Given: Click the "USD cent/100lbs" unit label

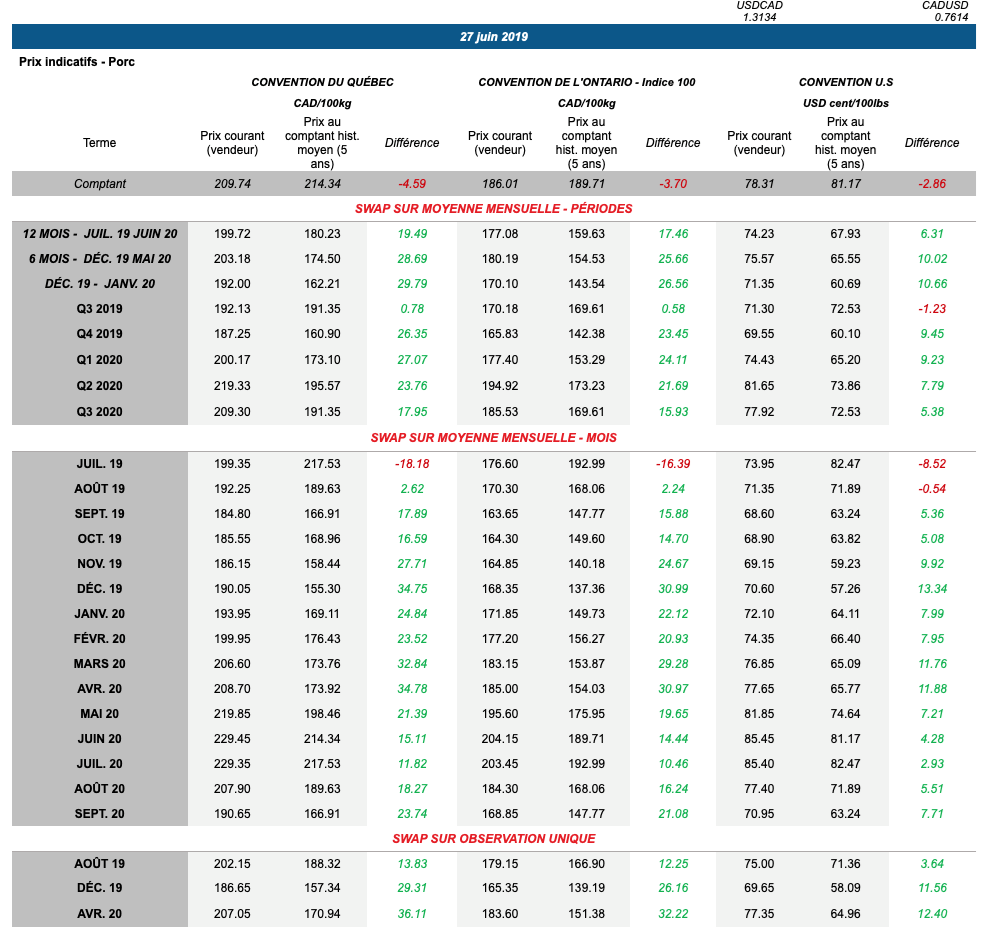Looking at the screenshot, I should click(x=845, y=103).
